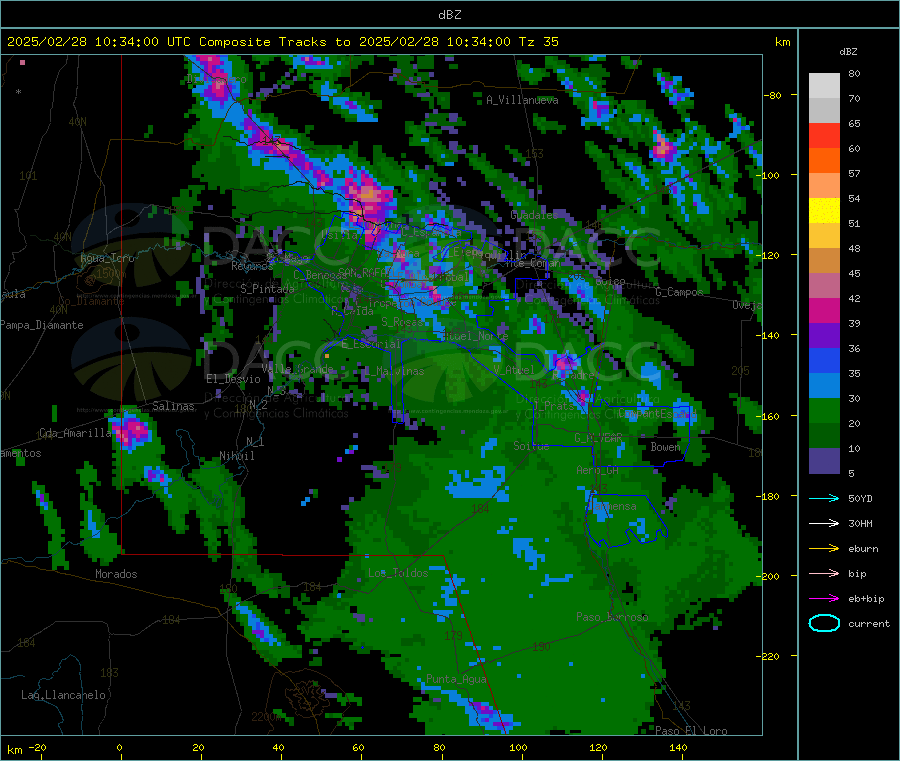Pick the magenta swatch below 42
Image resolution: width=900 pixels, height=761 pixels.
click(824, 310)
